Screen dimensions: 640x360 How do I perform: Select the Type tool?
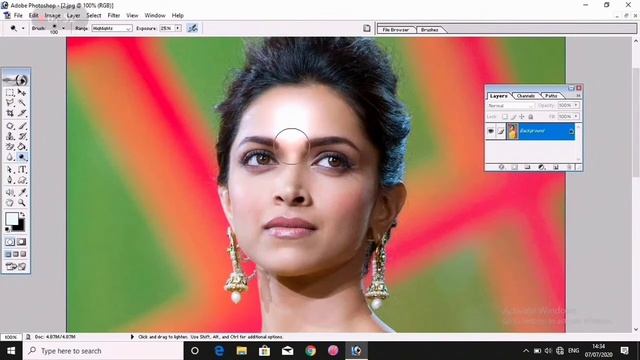[x=22, y=169]
